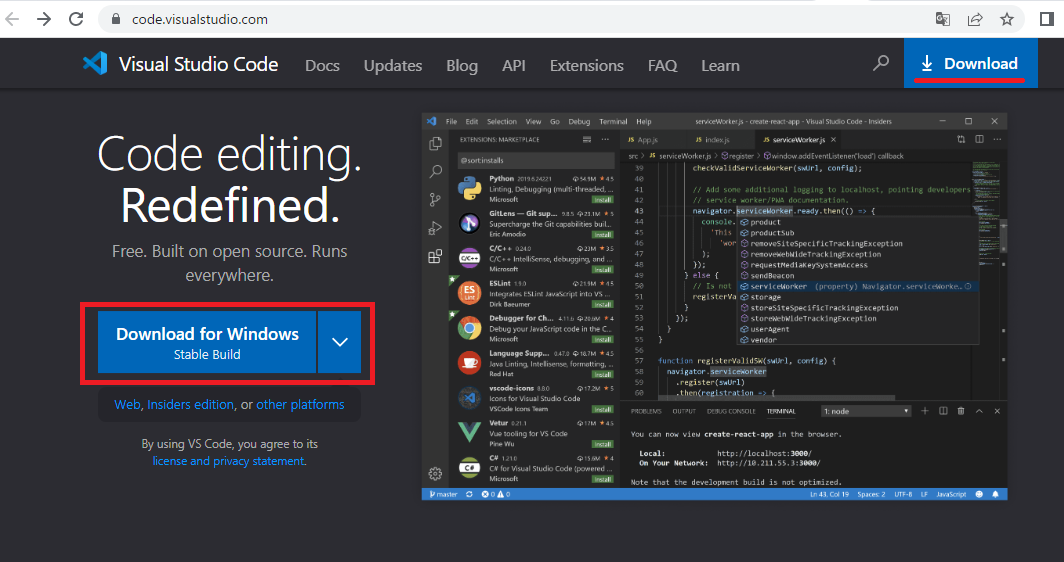The image size is (1064, 562).
Task: Open the Learn nav item
Action: (x=720, y=66)
